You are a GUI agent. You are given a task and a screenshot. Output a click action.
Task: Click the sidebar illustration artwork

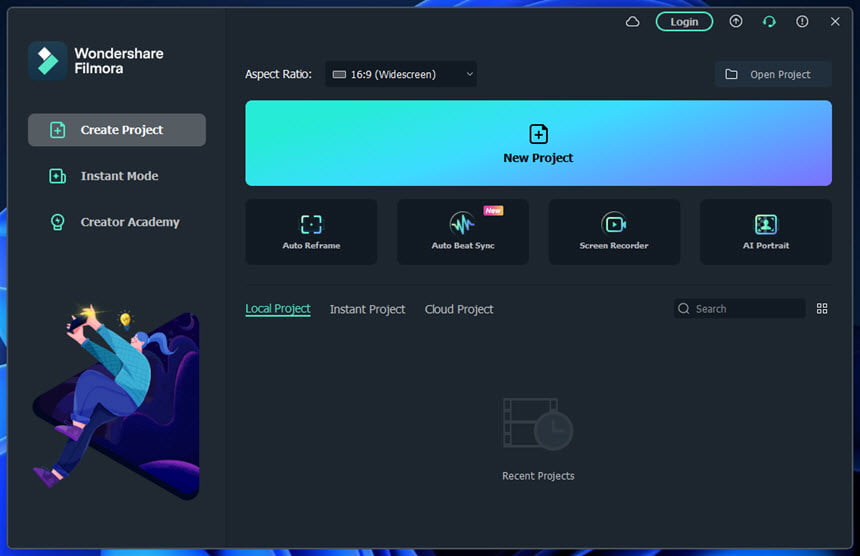click(116, 402)
